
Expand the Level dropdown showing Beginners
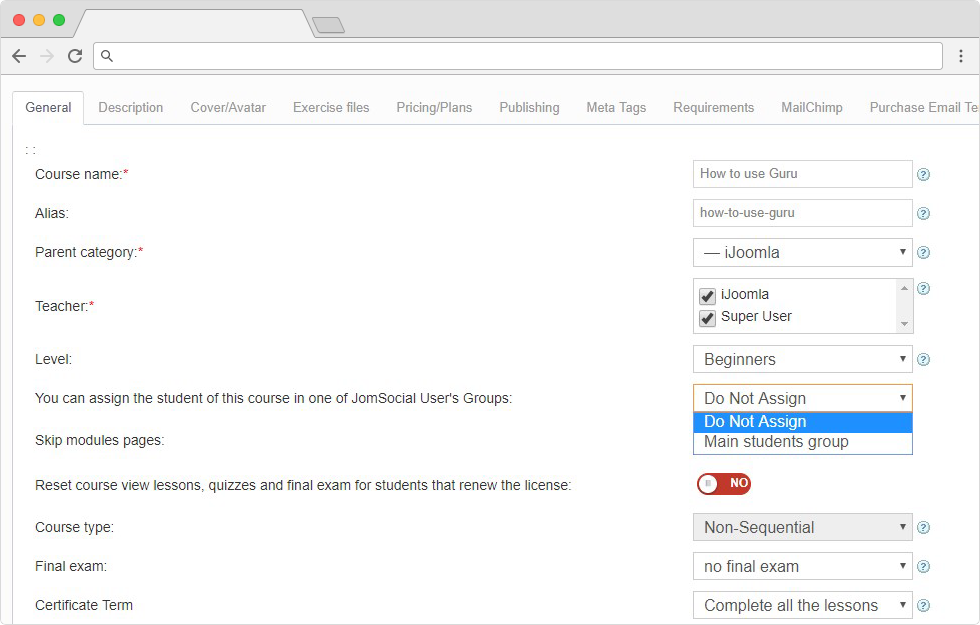pos(802,360)
